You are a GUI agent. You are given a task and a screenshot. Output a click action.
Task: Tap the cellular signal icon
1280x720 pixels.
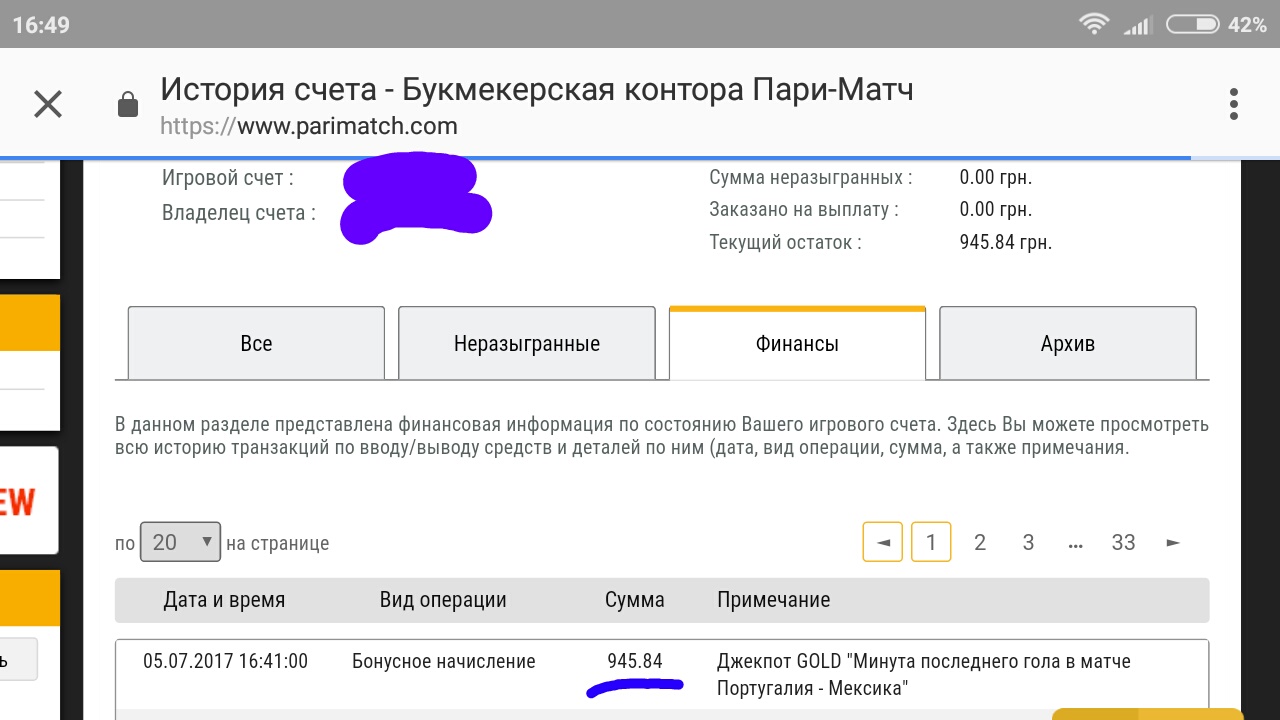[x=1137, y=25]
